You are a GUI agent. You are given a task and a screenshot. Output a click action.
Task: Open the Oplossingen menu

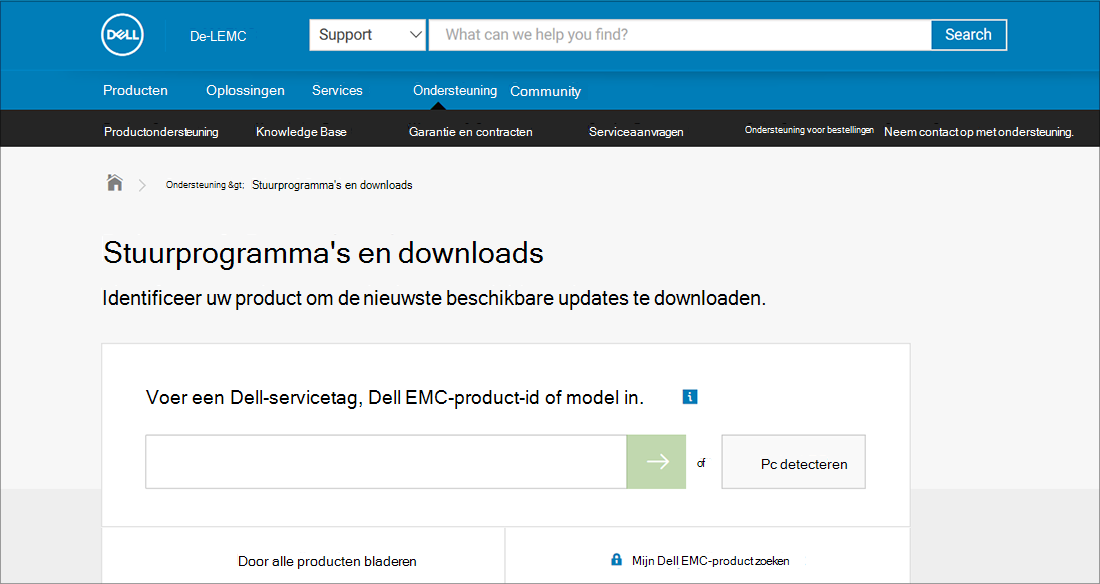(246, 91)
